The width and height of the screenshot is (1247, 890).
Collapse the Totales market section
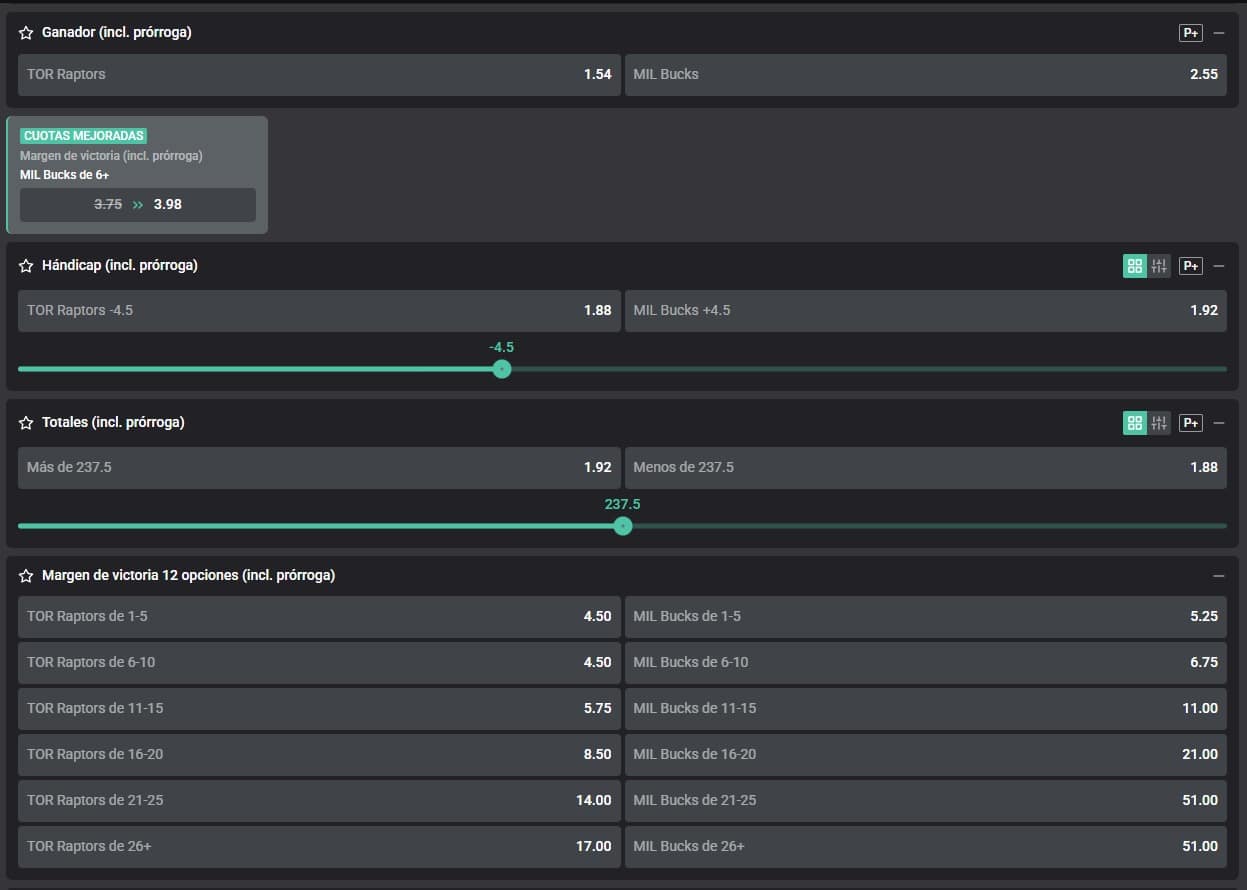pos(1219,423)
